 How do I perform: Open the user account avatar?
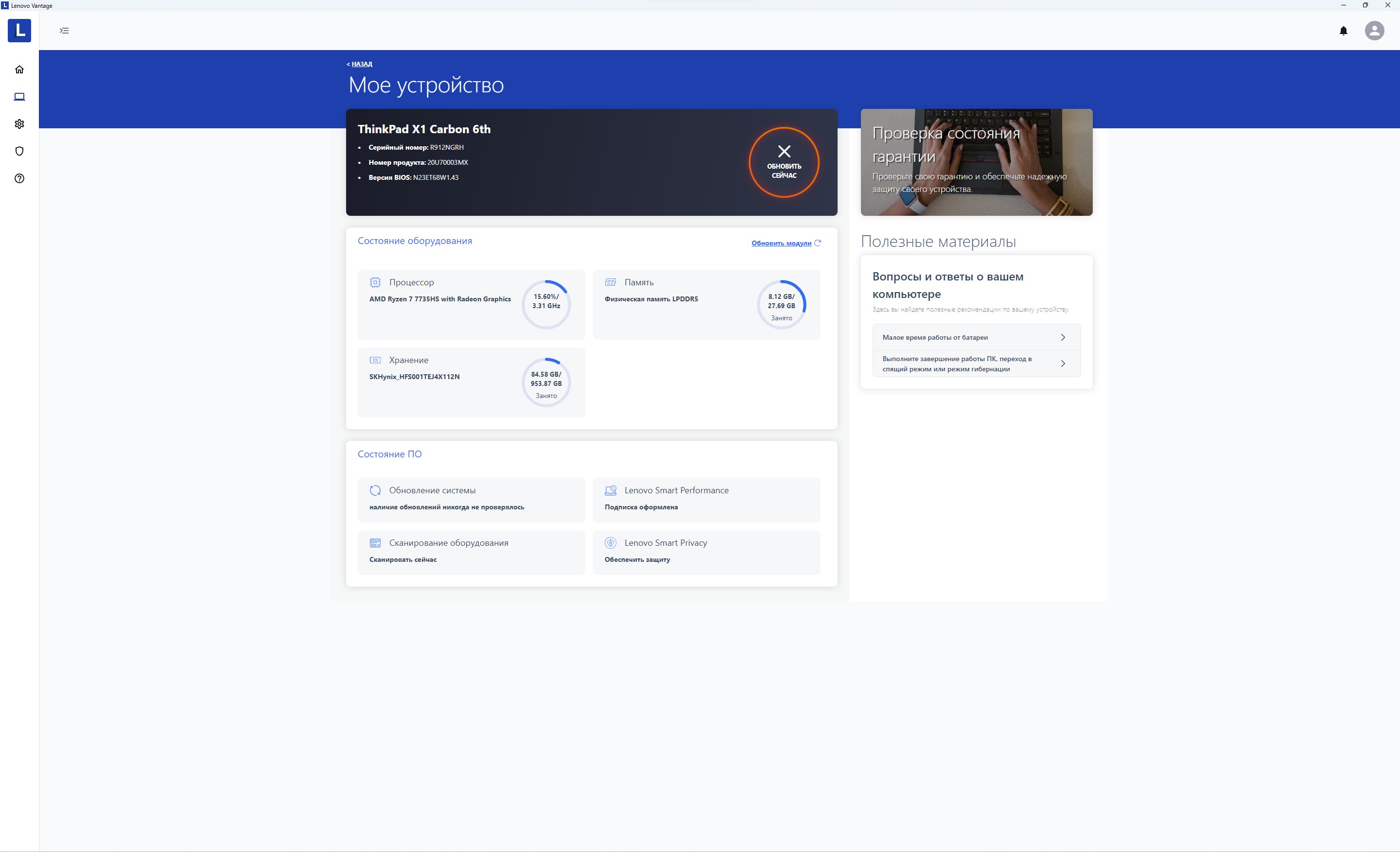(1374, 31)
